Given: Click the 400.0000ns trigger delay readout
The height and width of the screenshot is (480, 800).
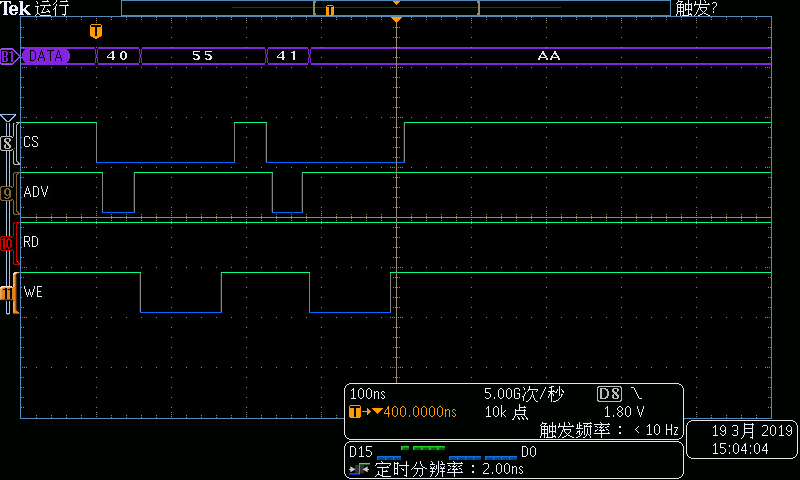Looking at the screenshot, I should (420, 412).
